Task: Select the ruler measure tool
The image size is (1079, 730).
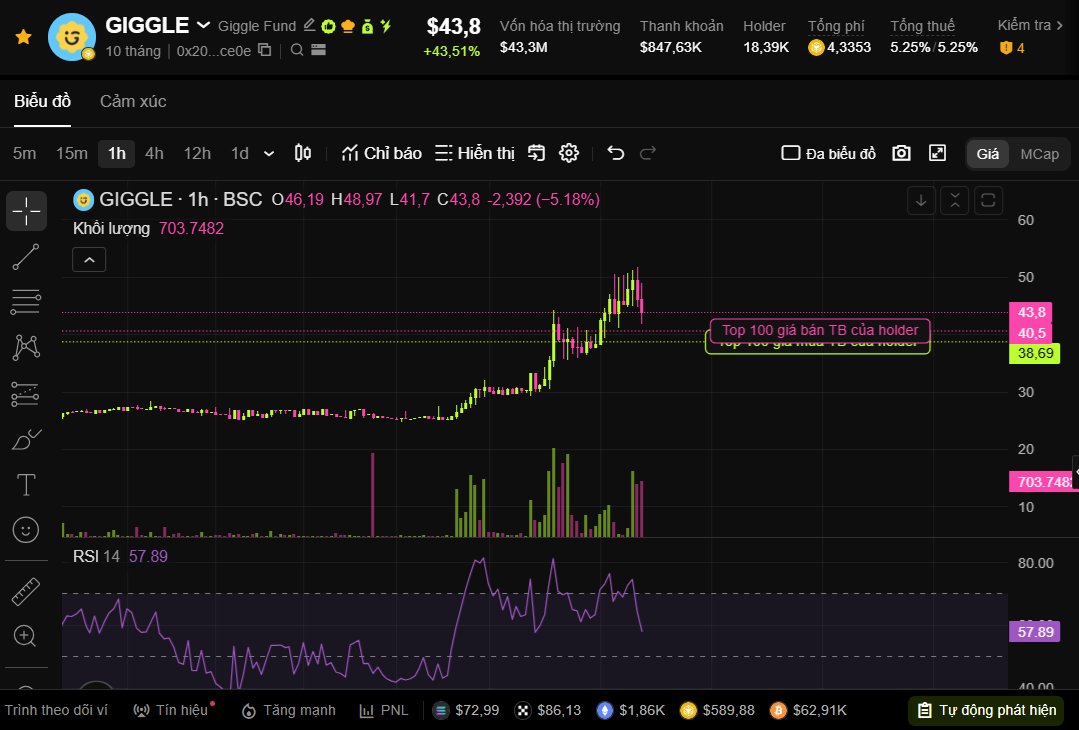Action: tap(26, 591)
